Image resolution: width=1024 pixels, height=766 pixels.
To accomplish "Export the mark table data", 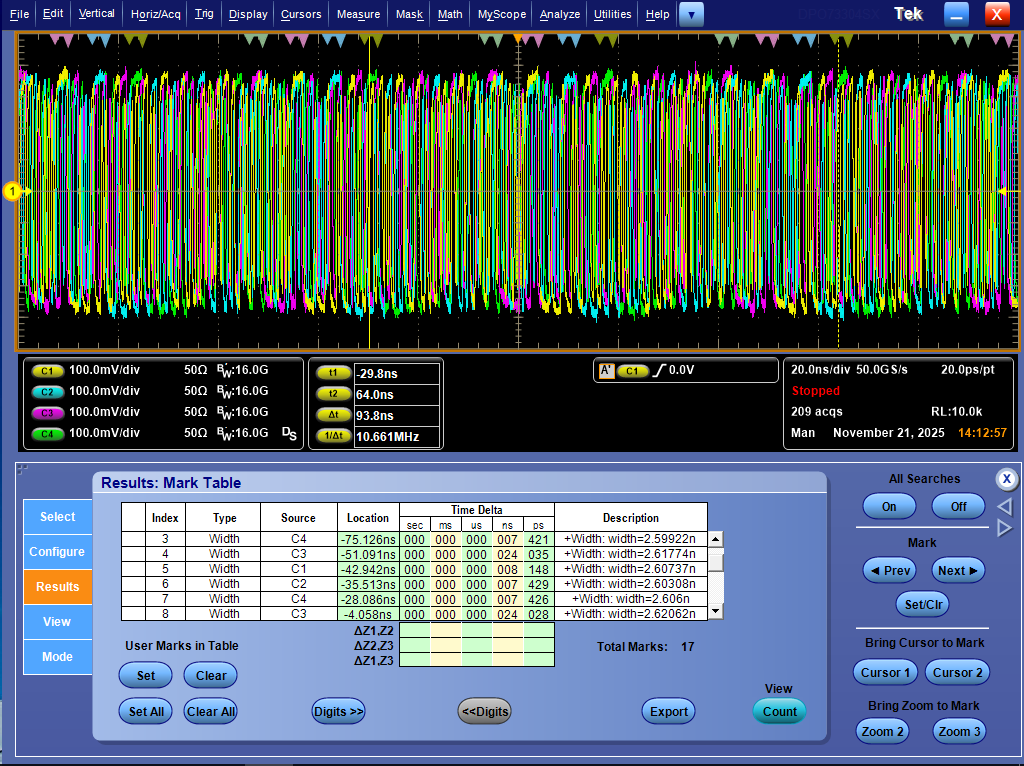I will [668, 711].
